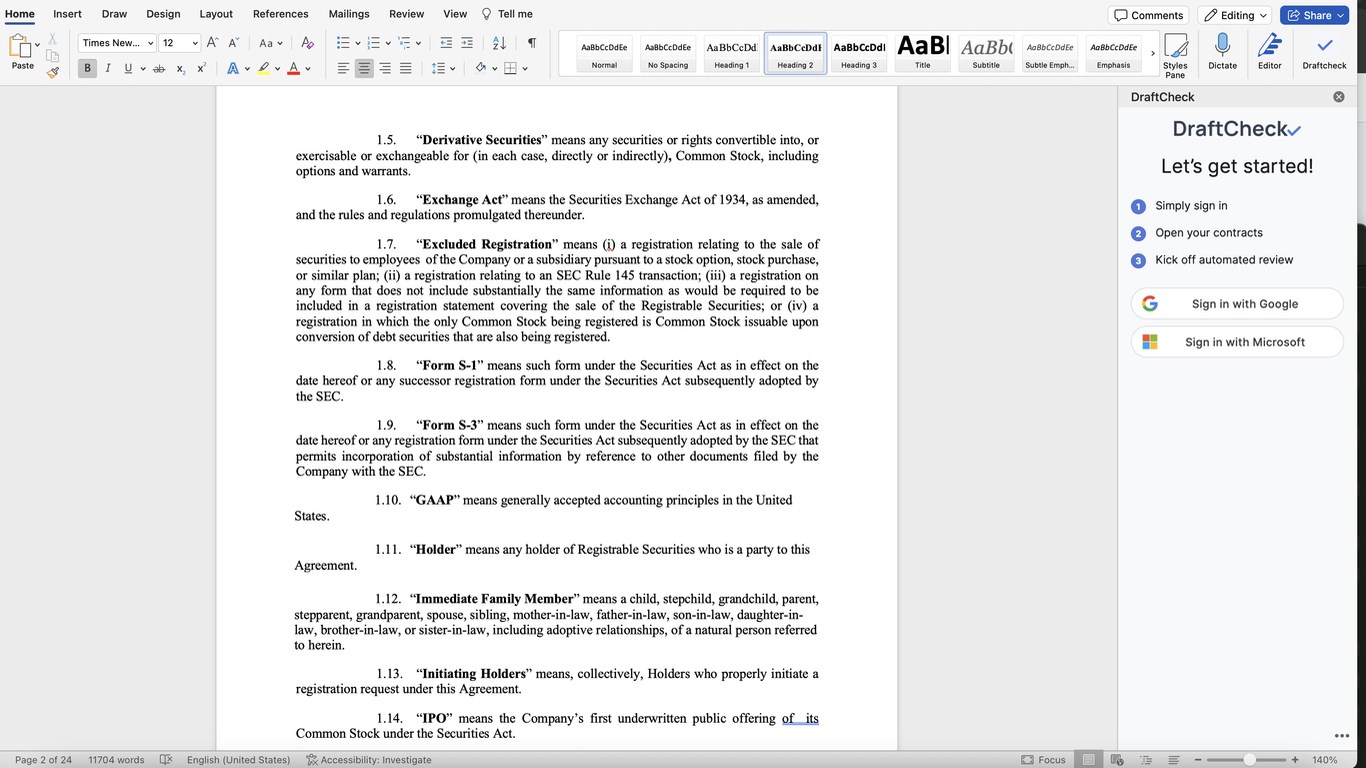
Task: Align text right
Action: (x=385, y=69)
